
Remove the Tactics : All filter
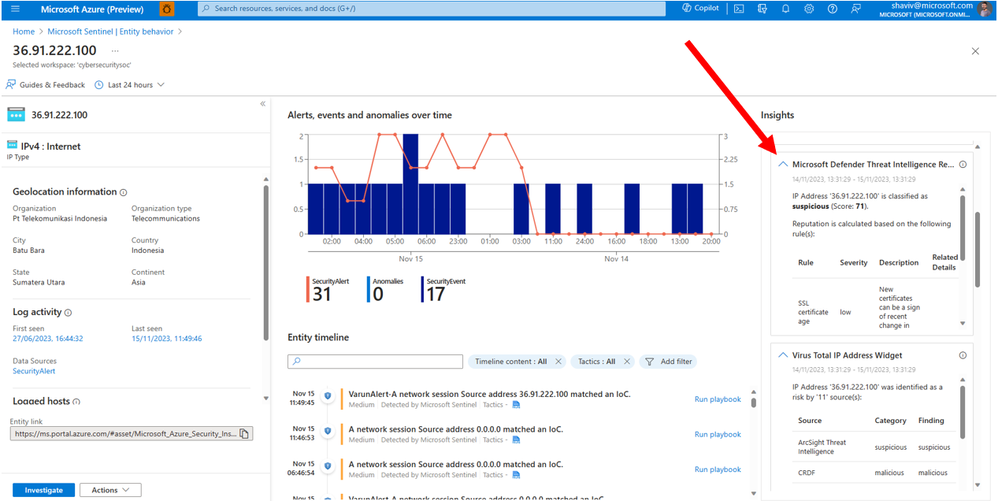tap(627, 362)
